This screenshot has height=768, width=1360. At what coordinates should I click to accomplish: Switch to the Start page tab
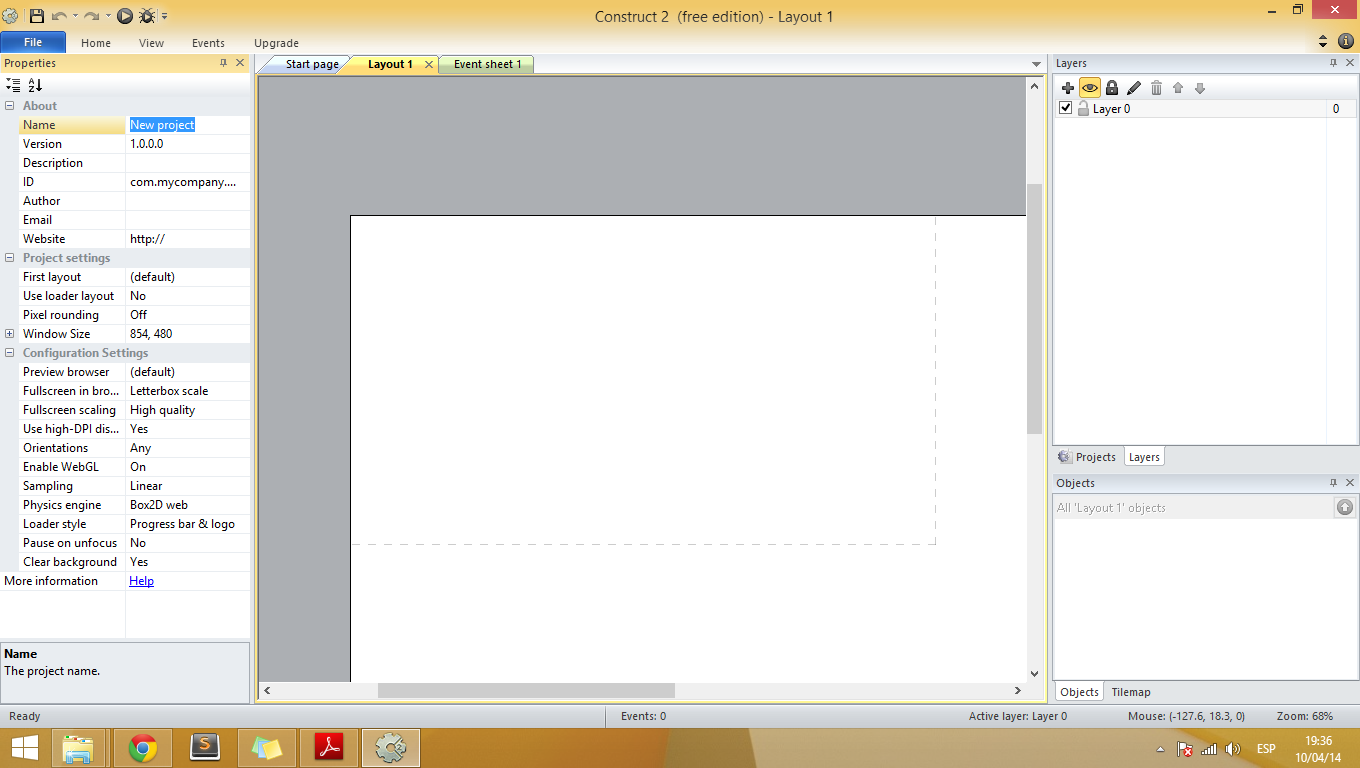[312, 64]
